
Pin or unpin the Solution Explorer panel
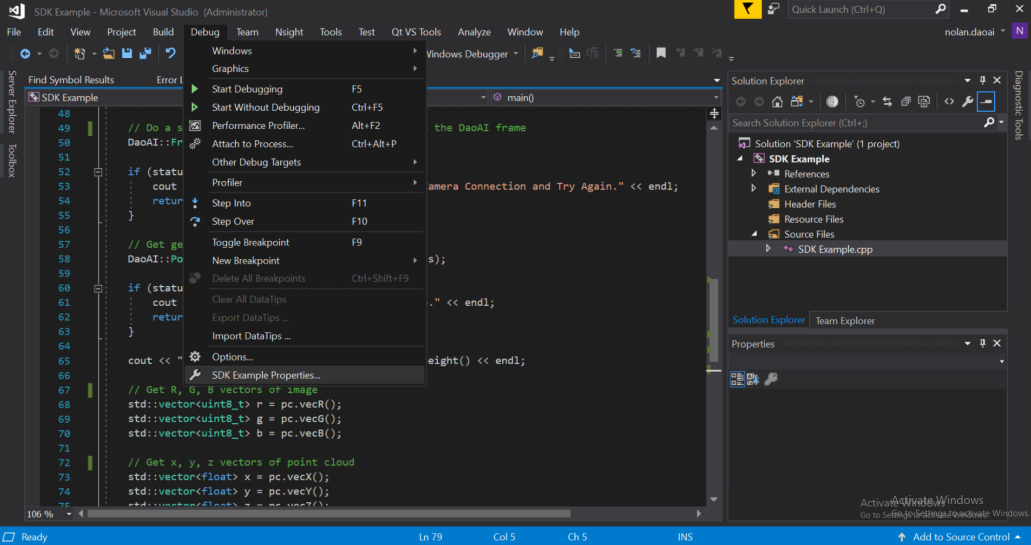tap(982, 81)
